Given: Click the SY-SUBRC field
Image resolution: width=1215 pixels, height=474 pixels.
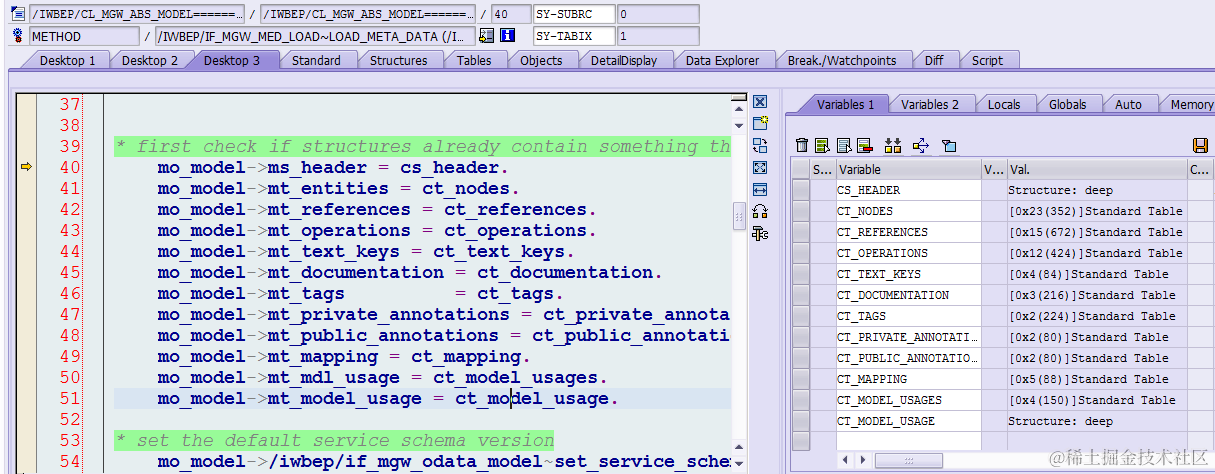Looking at the screenshot, I should click(573, 16).
